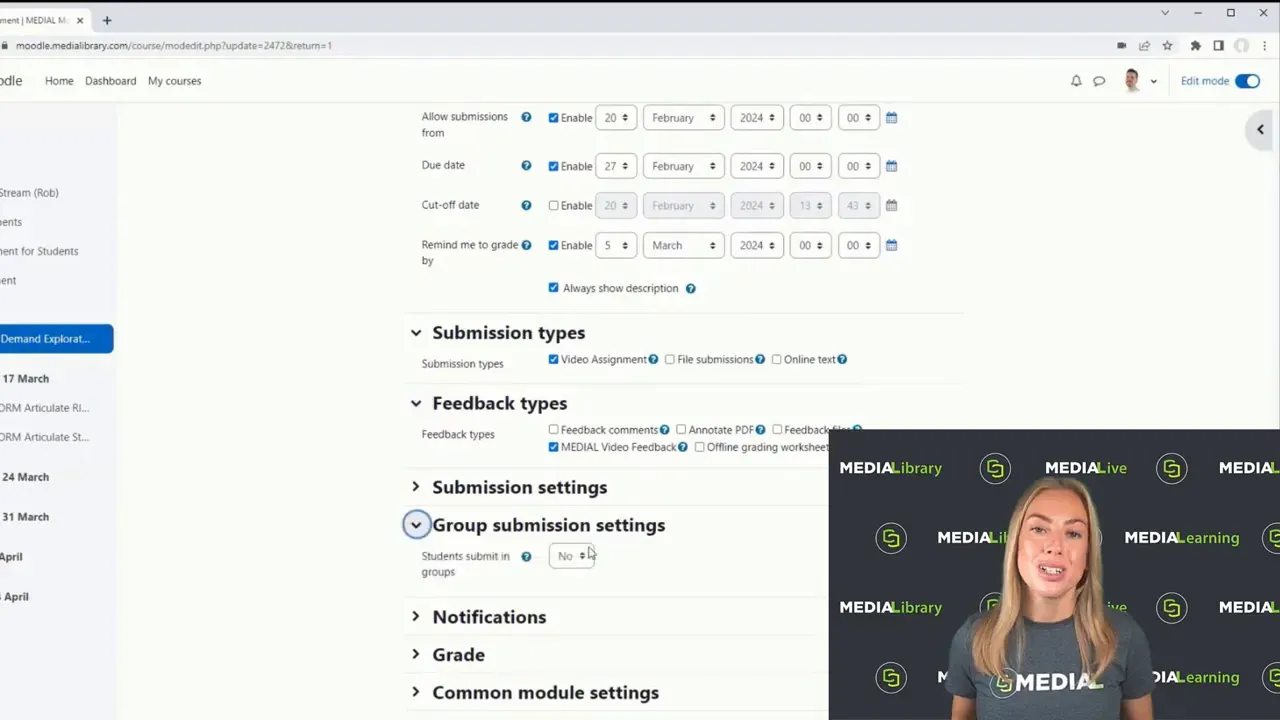The width and height of the screenshot is (1280, 720).
Task: Open Remind me to grade month dropdown March
Action: [x=683, y=245]
